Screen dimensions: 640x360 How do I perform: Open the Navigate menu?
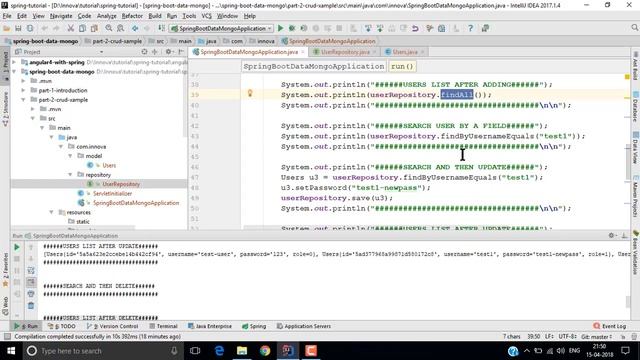click(61, 16)
